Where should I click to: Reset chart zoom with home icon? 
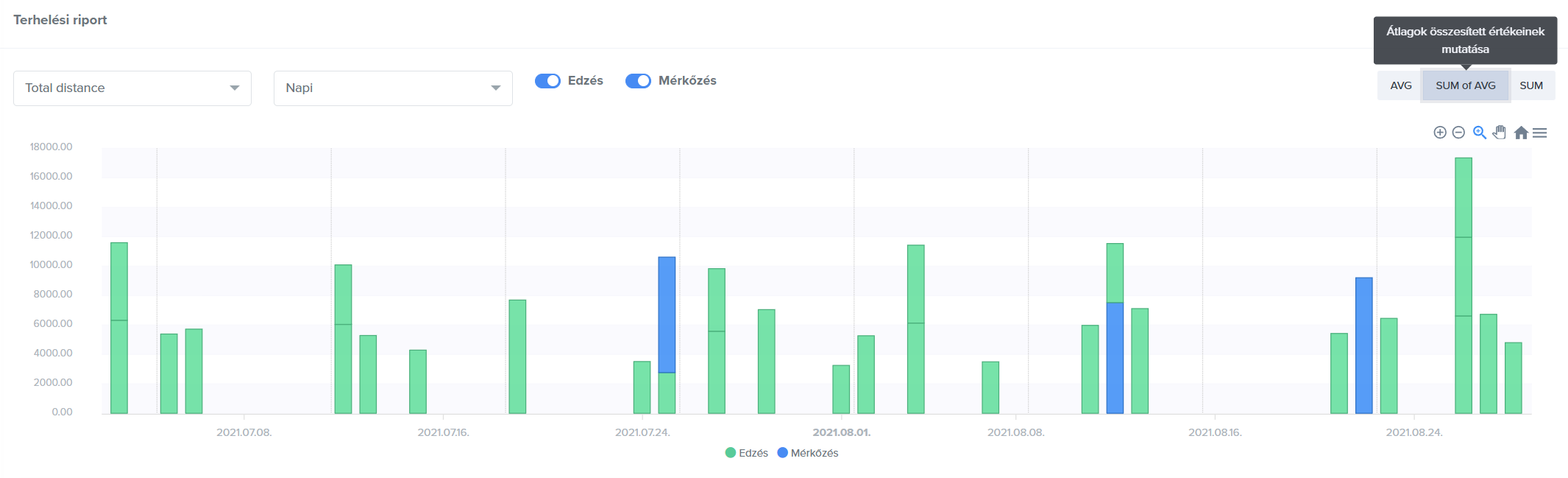1521,133
